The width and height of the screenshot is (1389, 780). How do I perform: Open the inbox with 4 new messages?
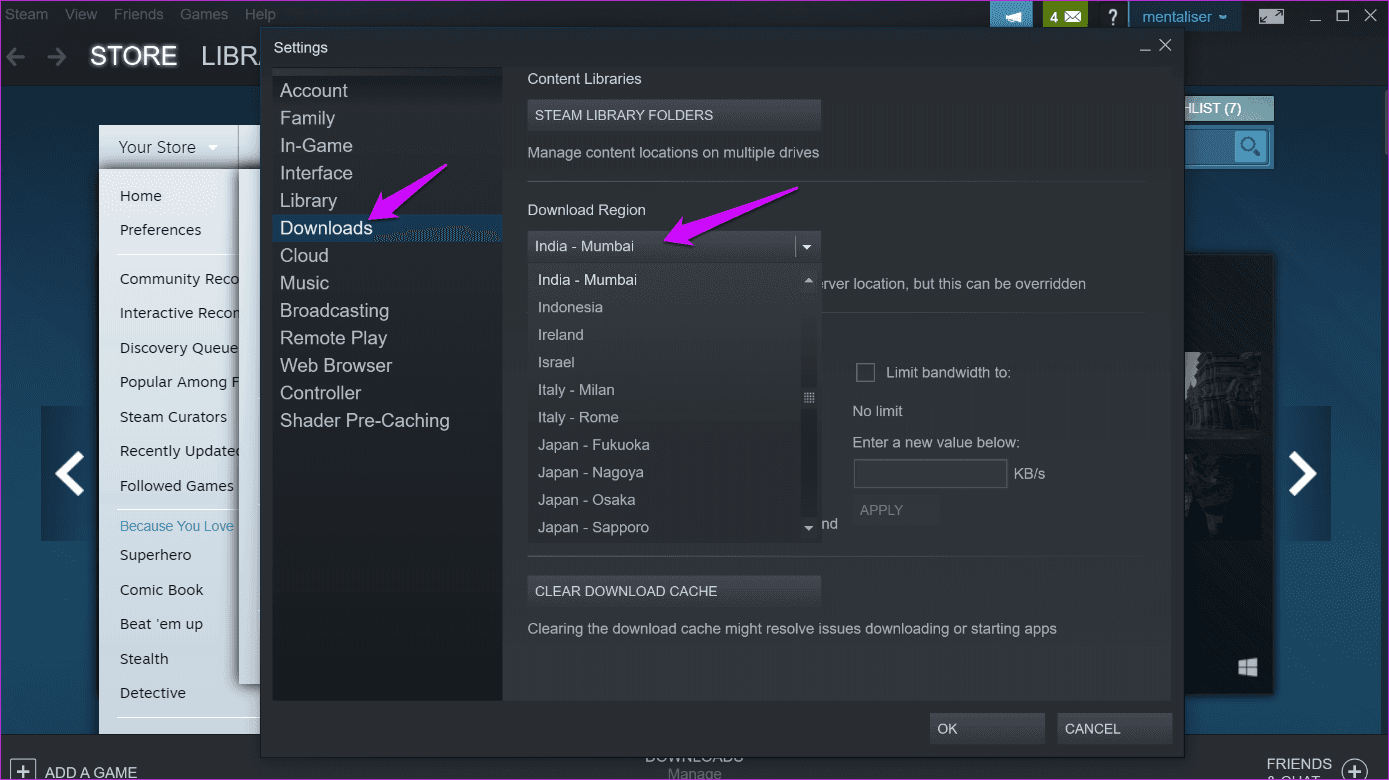coord(1064,15)
